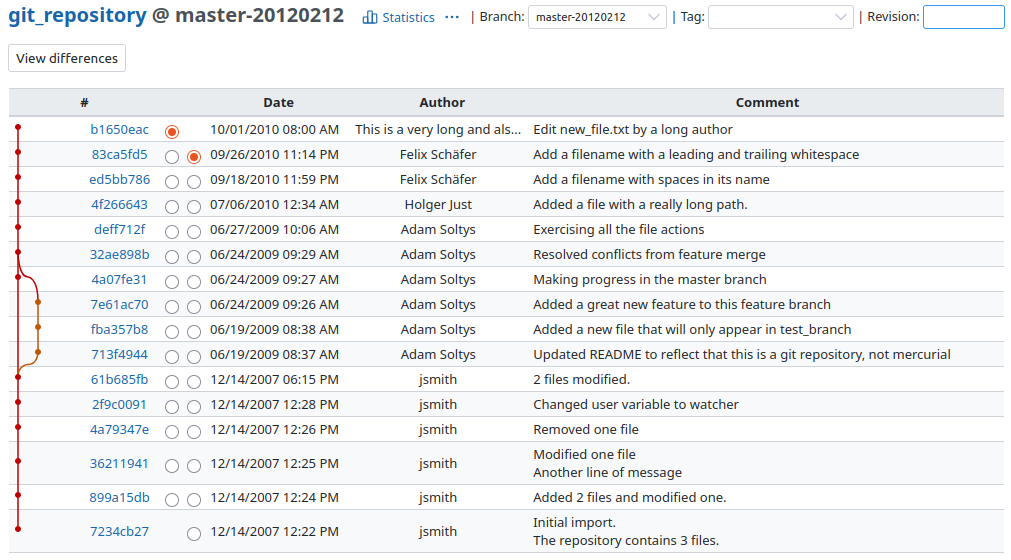
Task: Click feature branch node at commit 7e61ac70
Action: click(38, 301)
